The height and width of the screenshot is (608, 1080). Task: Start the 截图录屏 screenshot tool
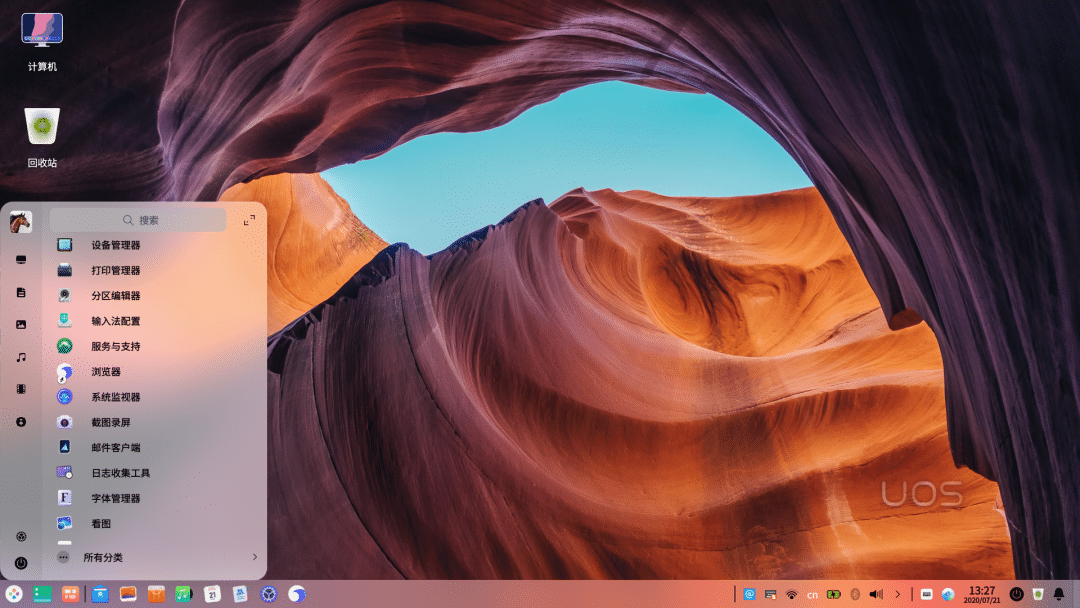[110, 421]
